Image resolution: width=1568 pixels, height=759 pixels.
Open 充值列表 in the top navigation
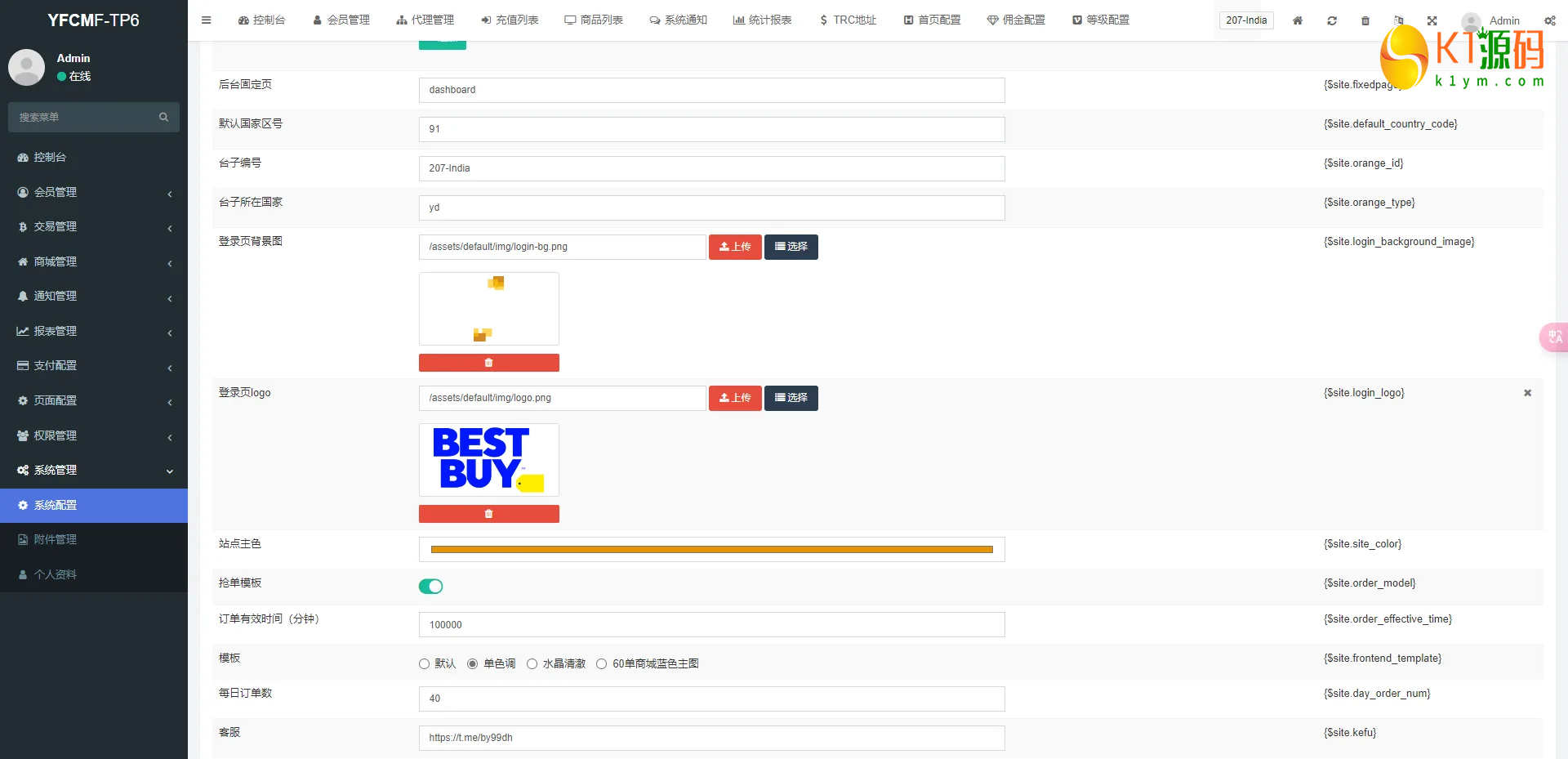[x=510, y=20]
